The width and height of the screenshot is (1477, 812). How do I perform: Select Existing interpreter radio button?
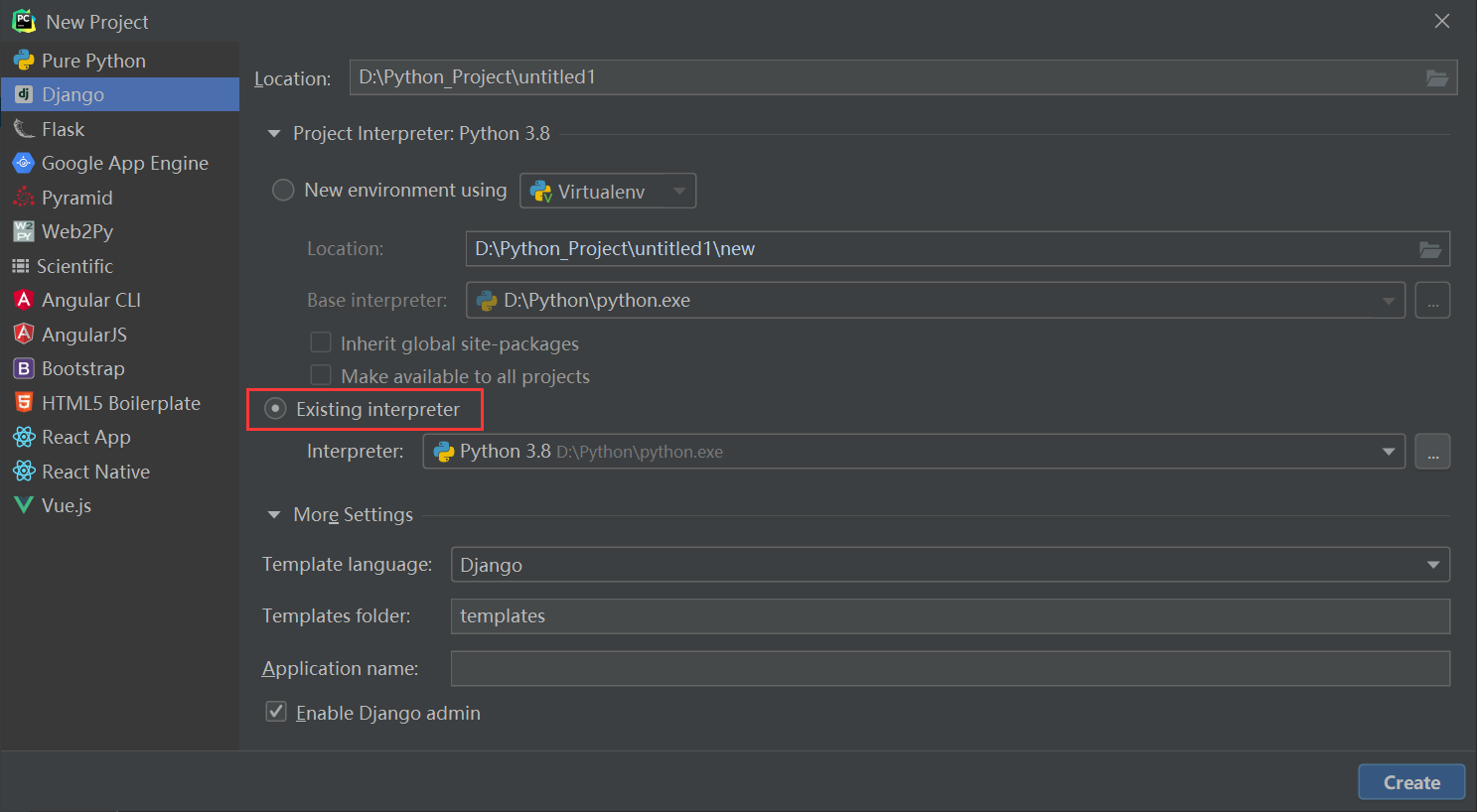click(275, 409)
